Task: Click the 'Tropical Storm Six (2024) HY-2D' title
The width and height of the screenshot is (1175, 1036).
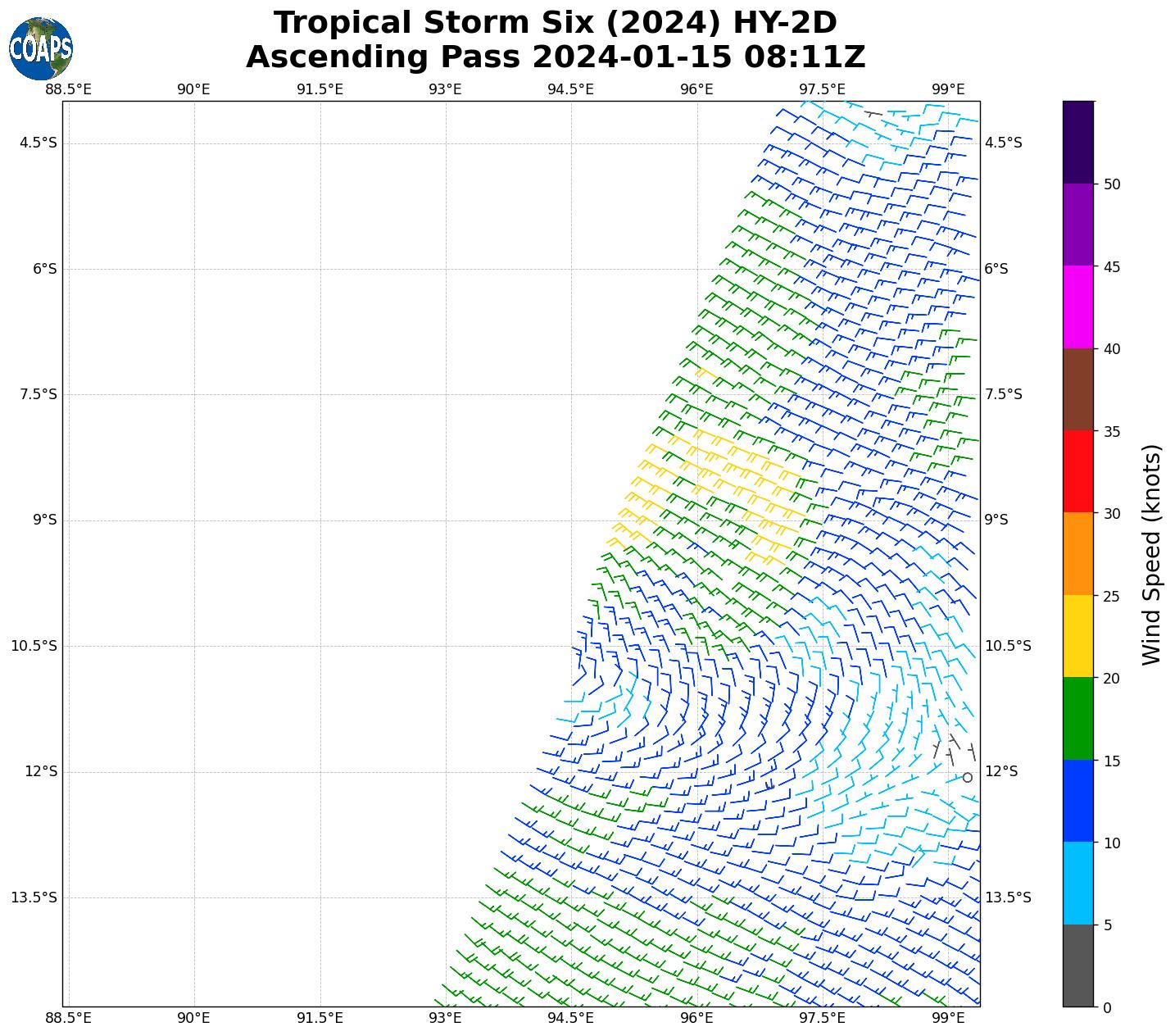Action: (555, 23)
